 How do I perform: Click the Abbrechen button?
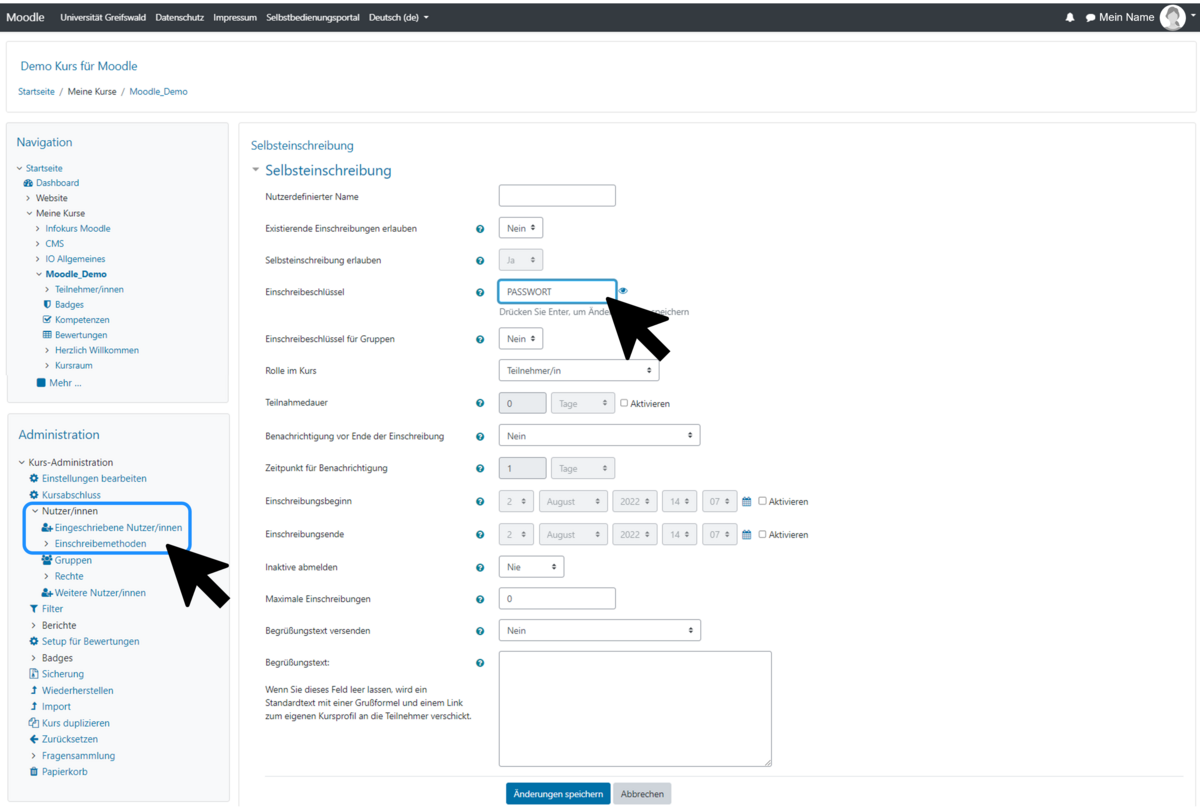[x=642, y=794]
